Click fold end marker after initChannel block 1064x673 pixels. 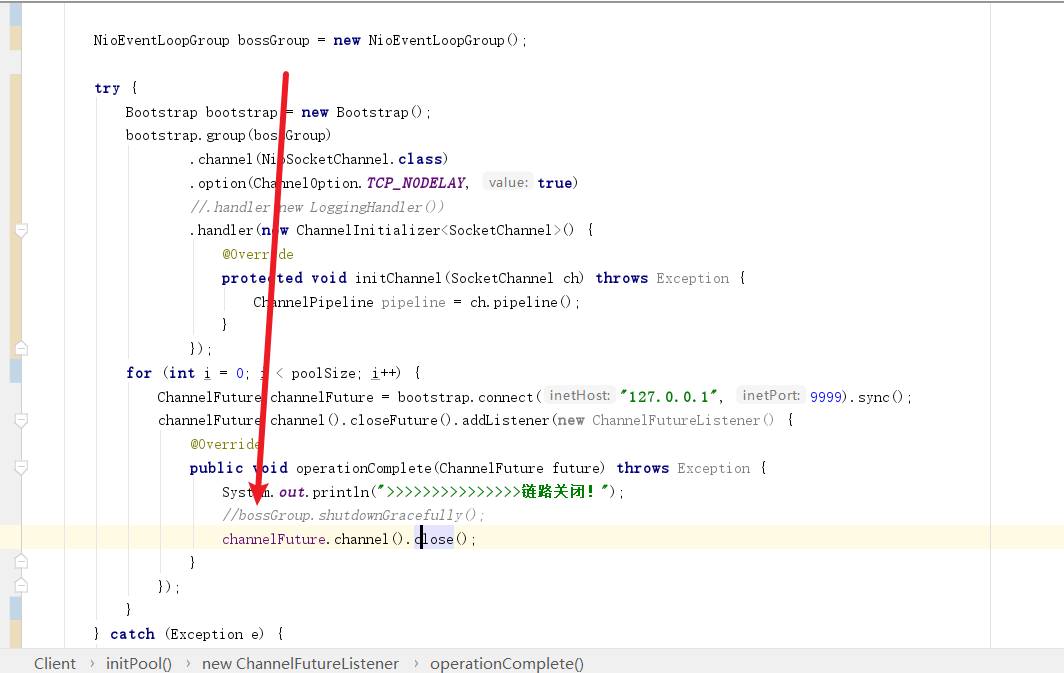click(x=21, y=348)
